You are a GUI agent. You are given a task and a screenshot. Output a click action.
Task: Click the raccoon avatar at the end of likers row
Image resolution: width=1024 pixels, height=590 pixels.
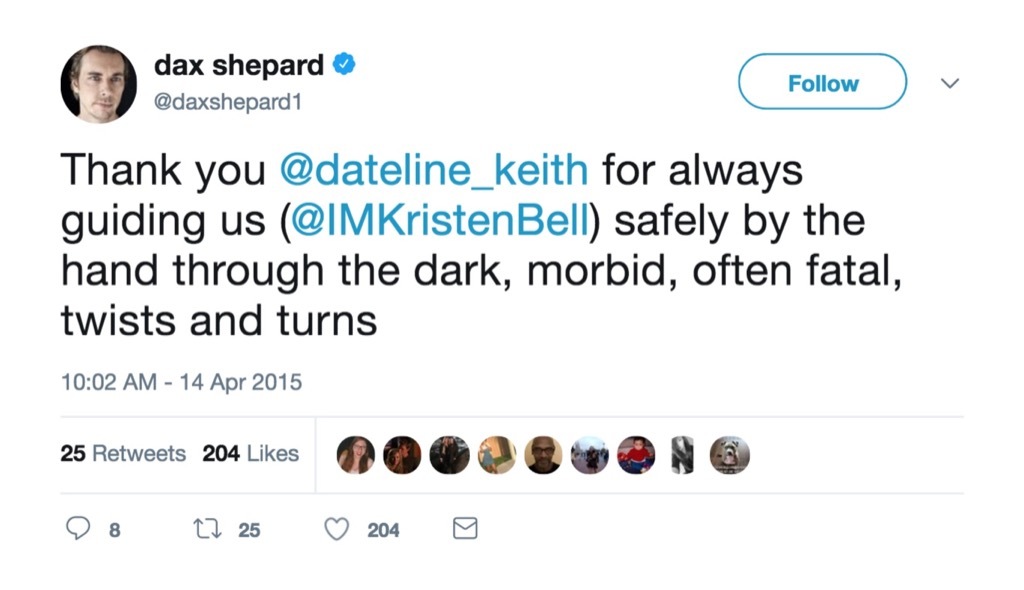(729, 455)
